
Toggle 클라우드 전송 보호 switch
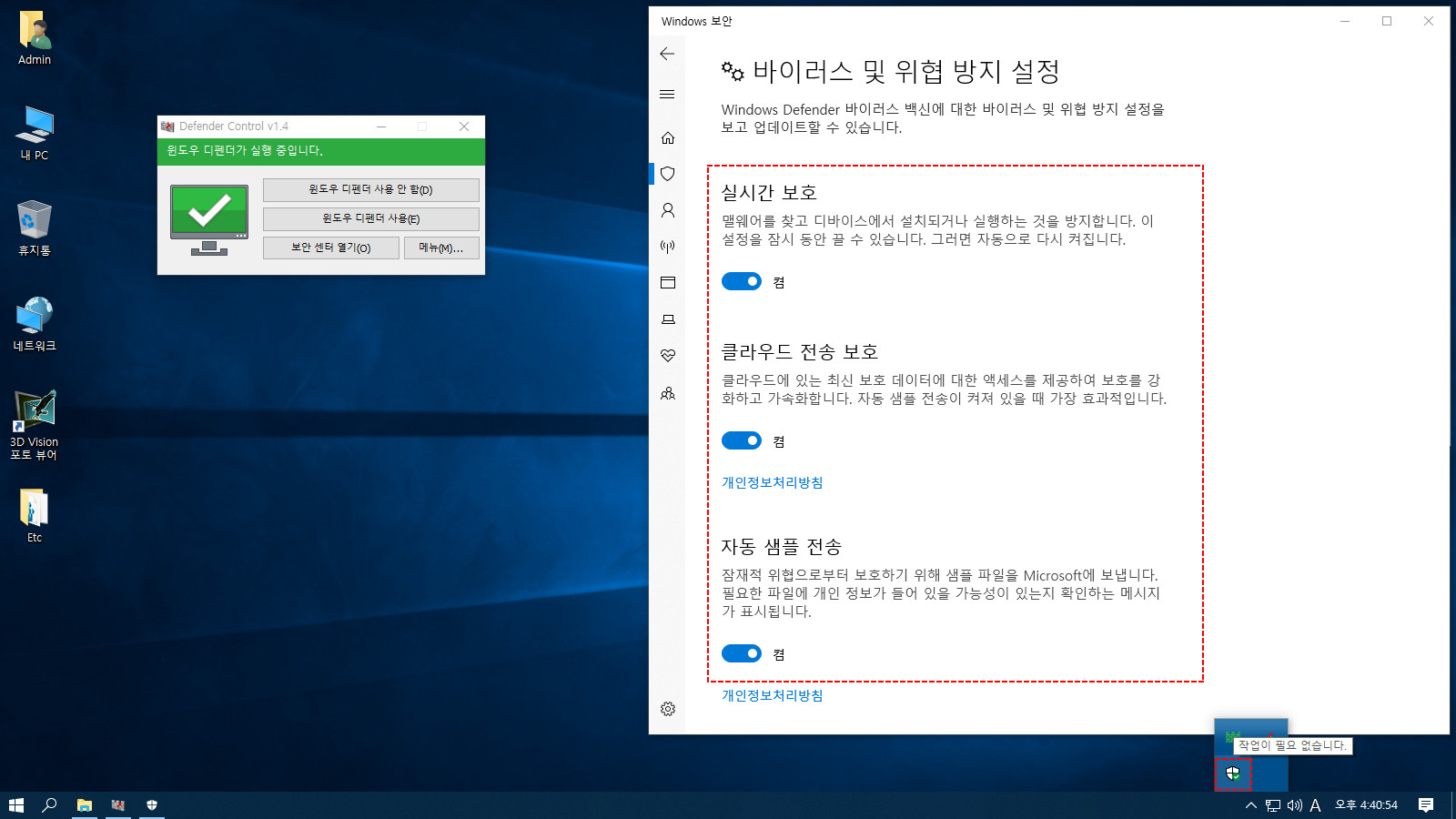pyautogui.click(x=742, y=440)
